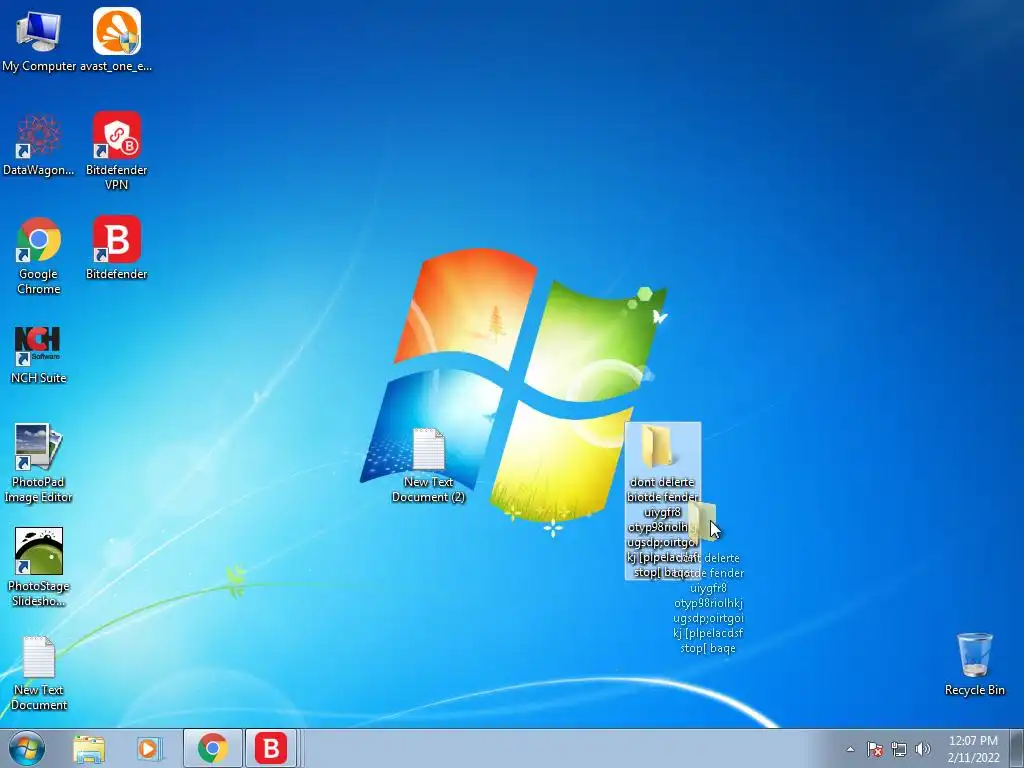Viewport: 1024px width, 768px height.
Task: Click the 'PhotoPad Image Editor' label text
Action: 39,489
